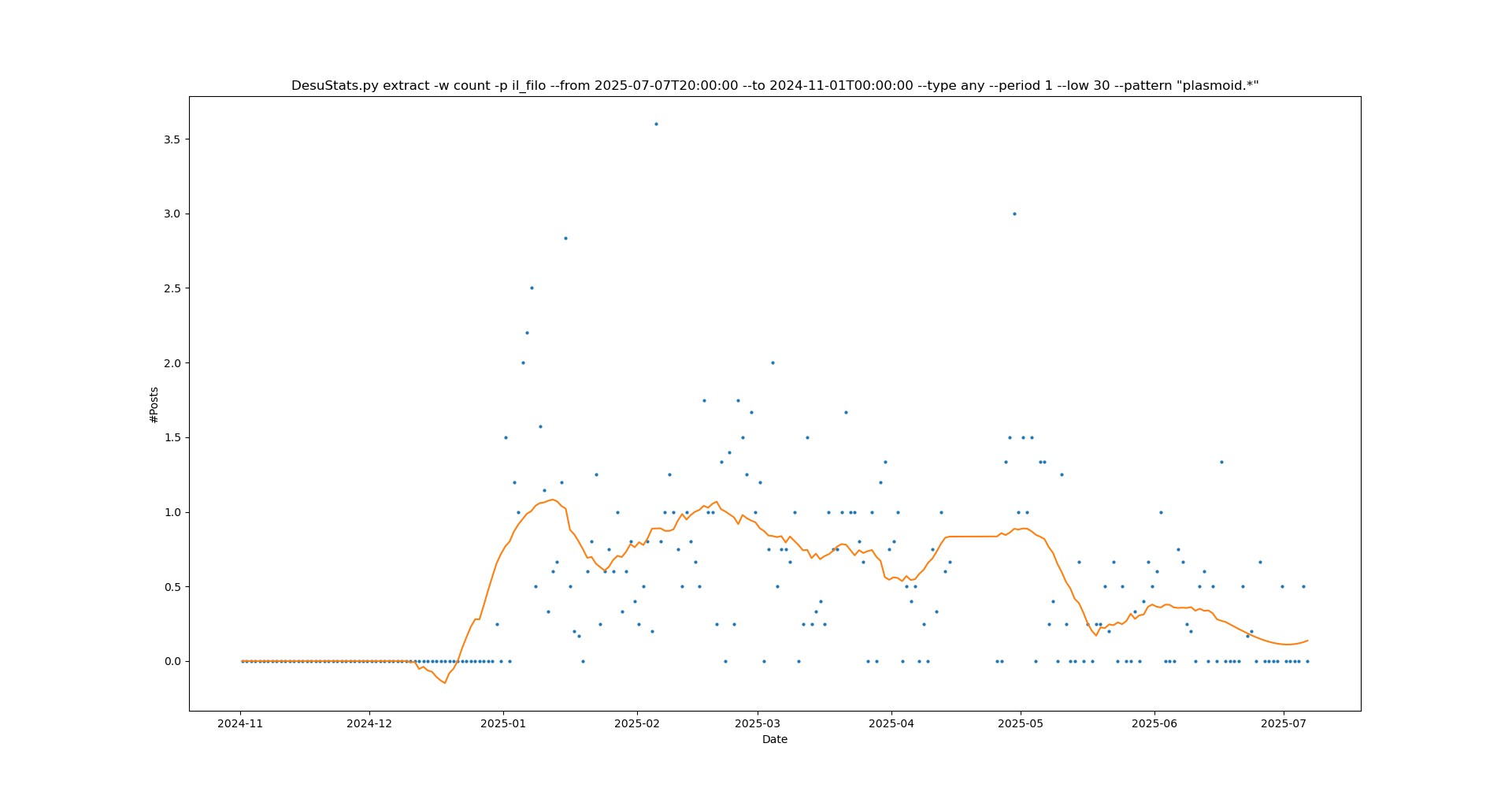Click the DesuStats.py chart title text
Screen dimensions: 1512x799
pos(775,85)
